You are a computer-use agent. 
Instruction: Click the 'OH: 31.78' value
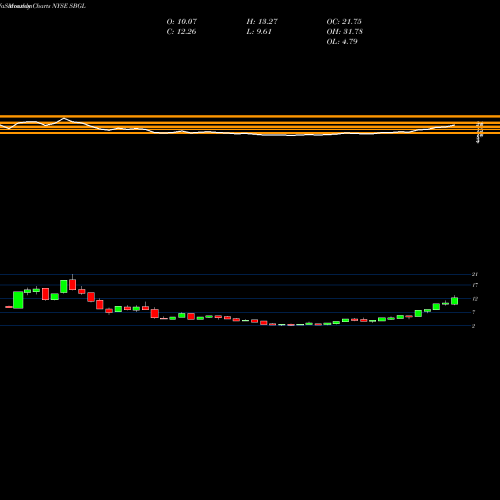(345, 32)
